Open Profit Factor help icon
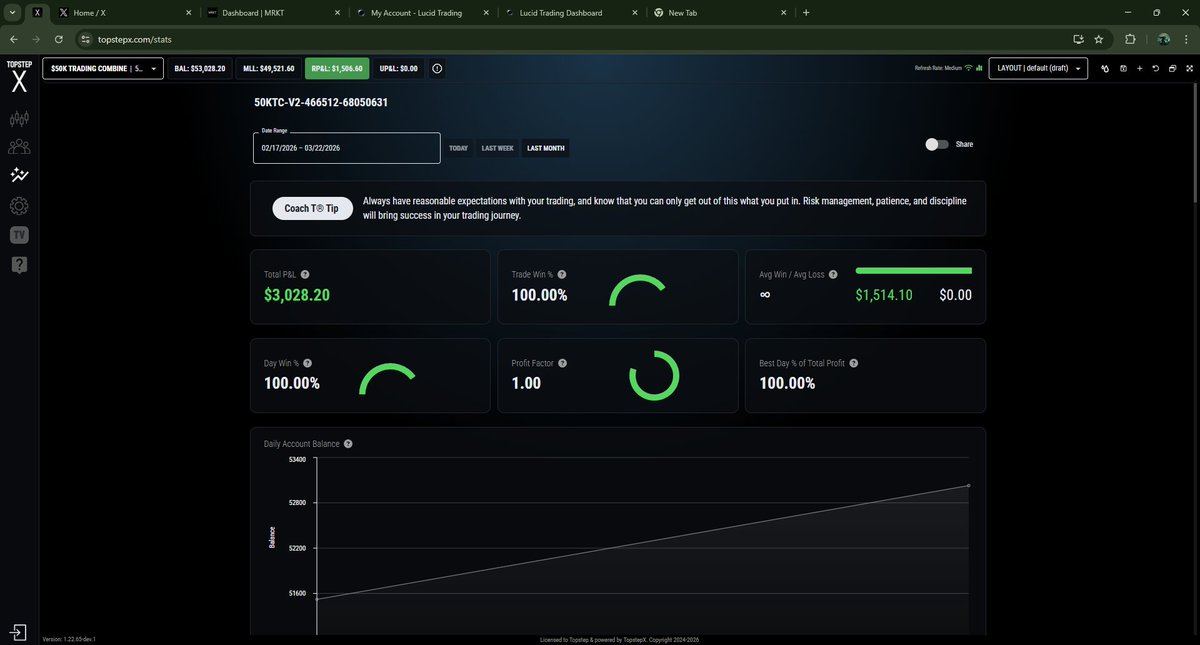Viewport: 1200px width, 645px height. [562, 363]
